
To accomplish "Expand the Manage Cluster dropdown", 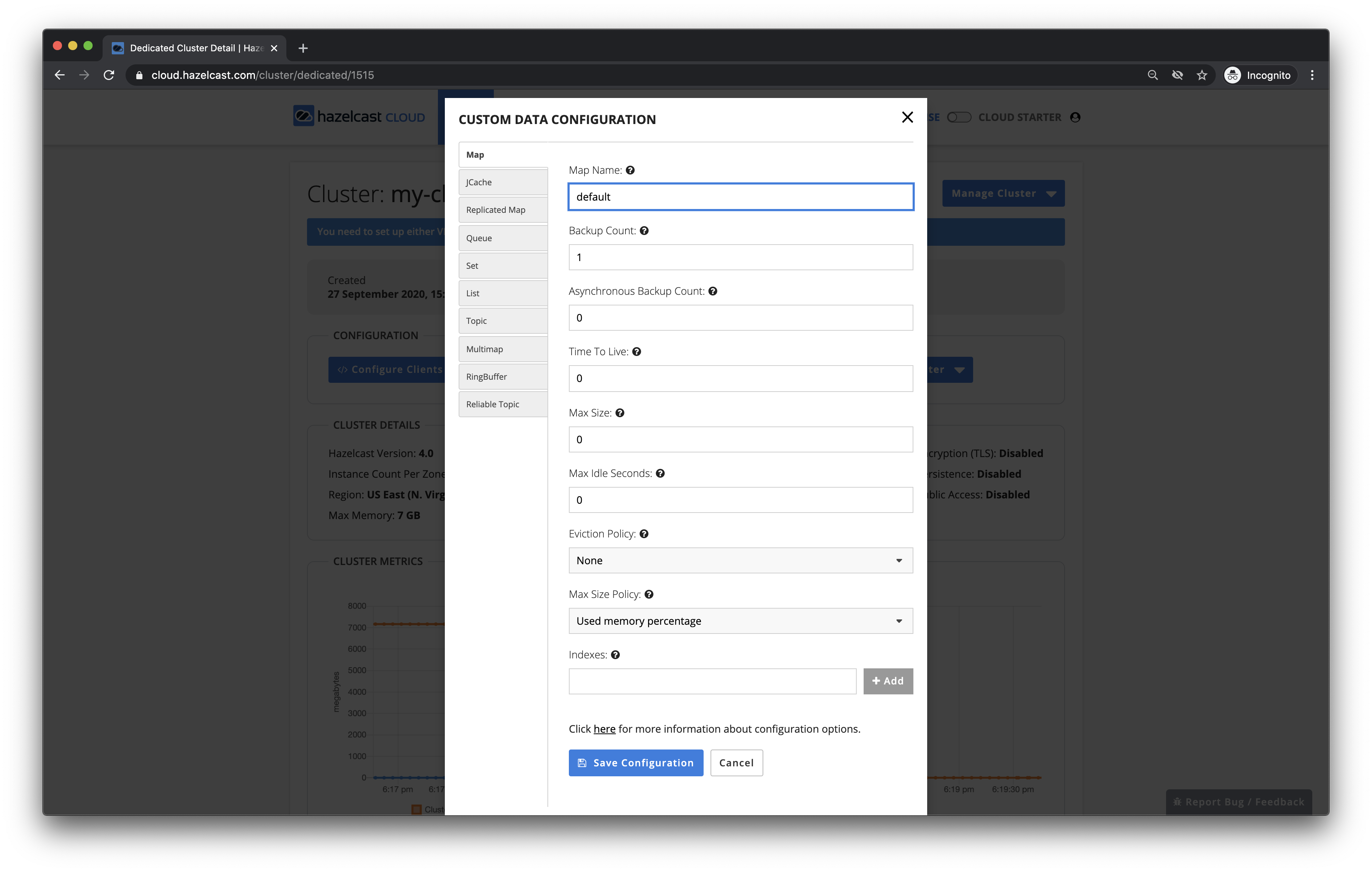I will pos(1003,193).
